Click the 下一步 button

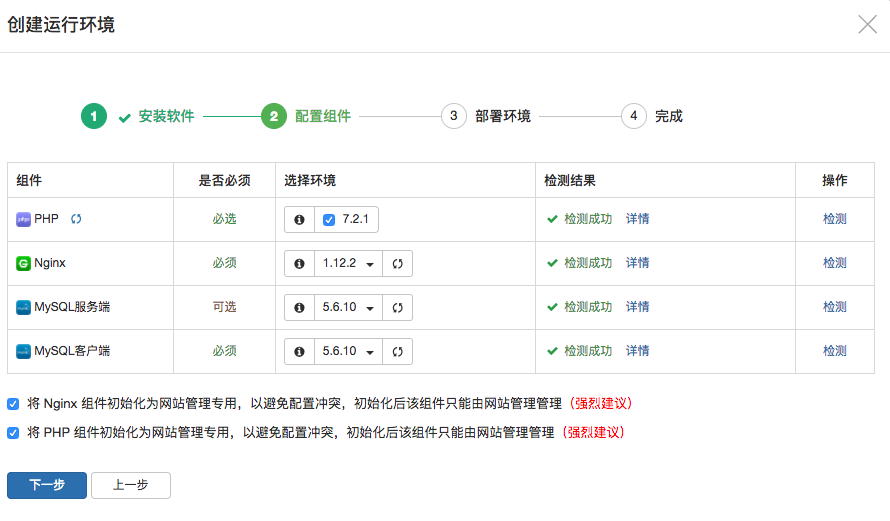click(x=47, y=485)
